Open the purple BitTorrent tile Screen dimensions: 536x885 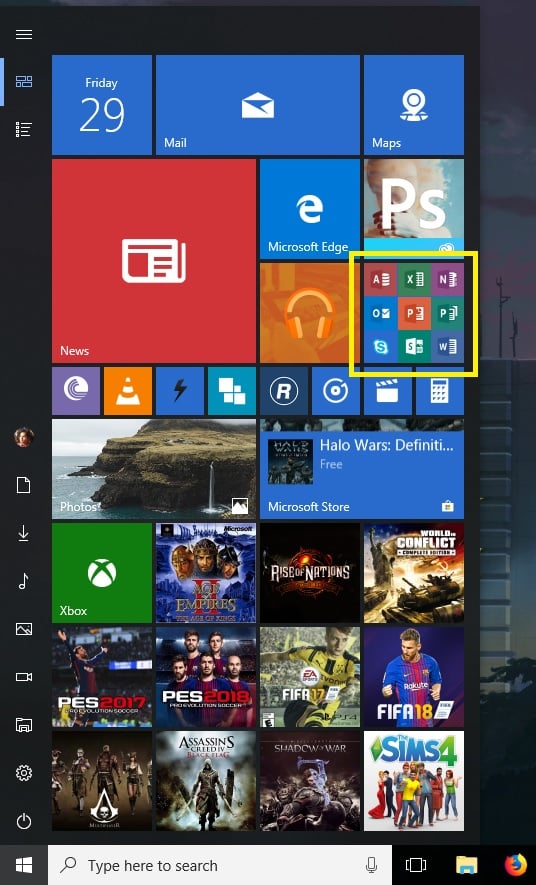76,391
